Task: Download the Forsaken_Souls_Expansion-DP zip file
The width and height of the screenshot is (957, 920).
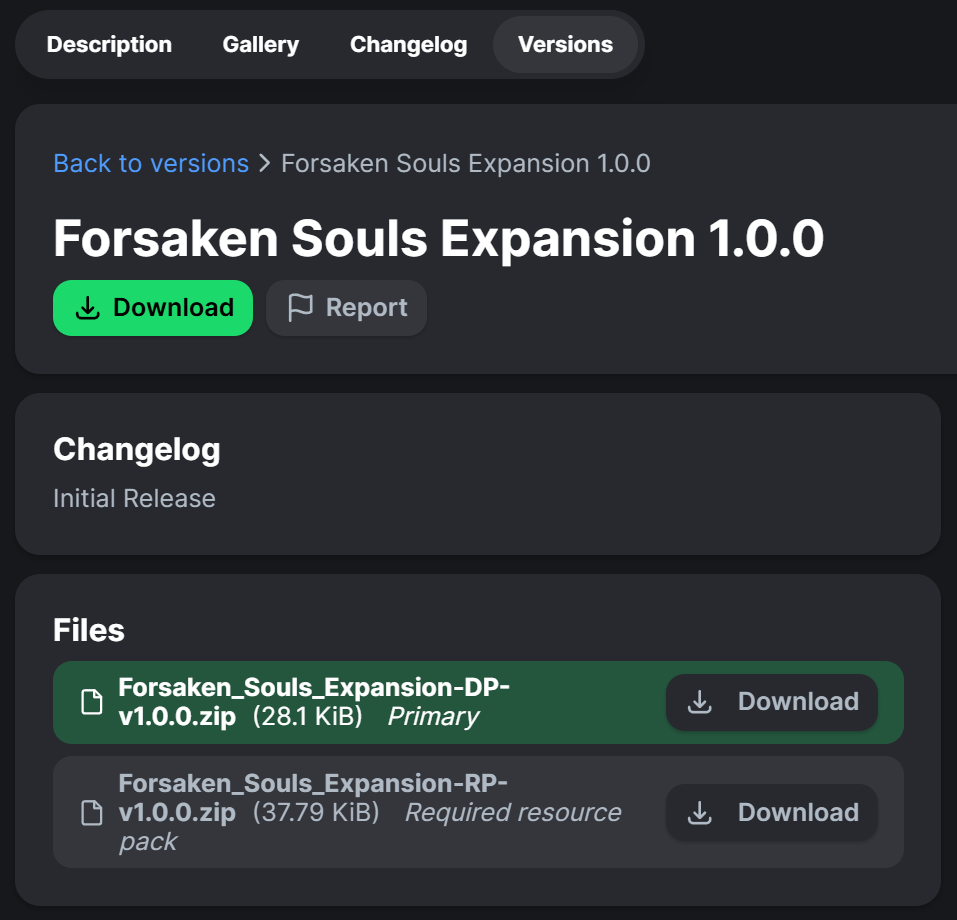Action: pyautogui.click(x=771, y=702)
